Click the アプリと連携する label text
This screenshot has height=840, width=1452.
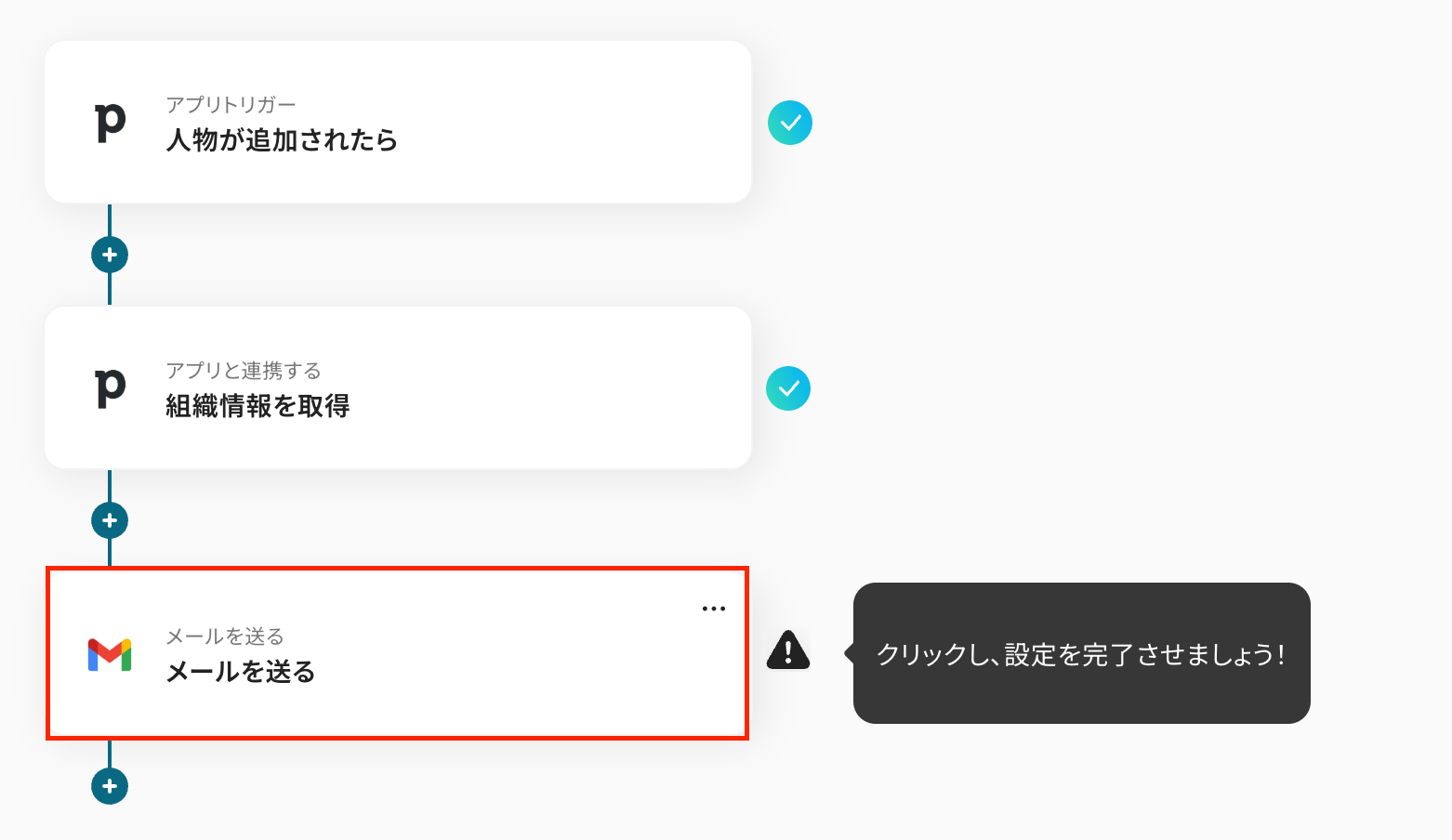(x=244, y=371)
